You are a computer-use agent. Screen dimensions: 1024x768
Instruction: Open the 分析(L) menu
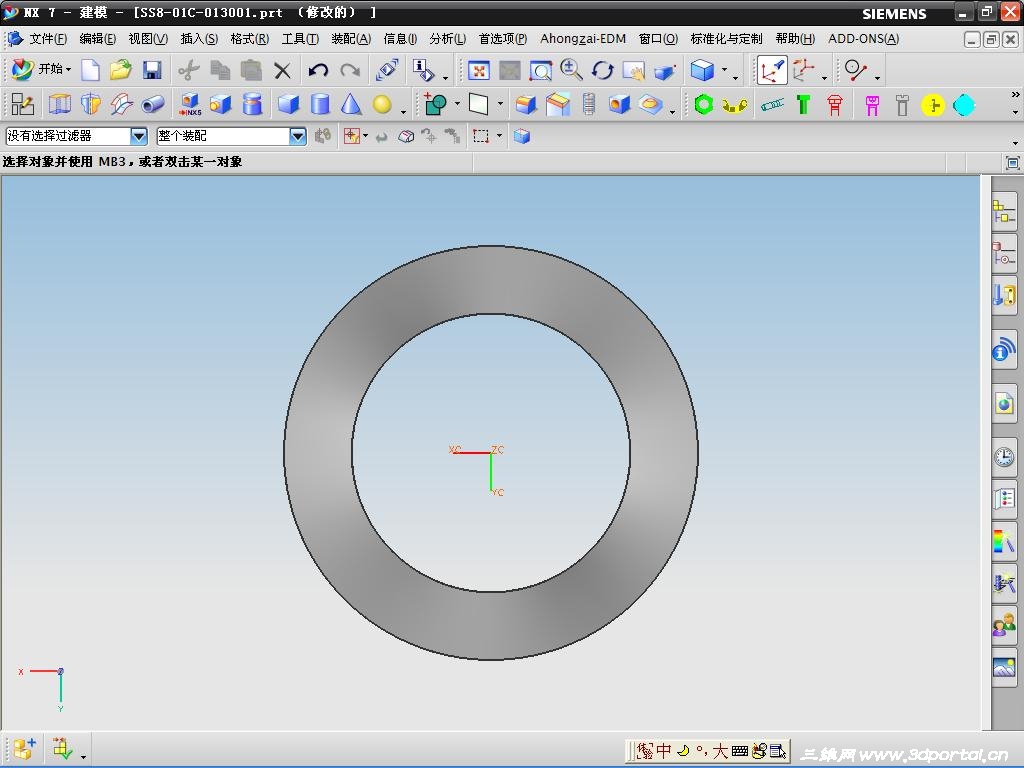[x=447, y=39]
